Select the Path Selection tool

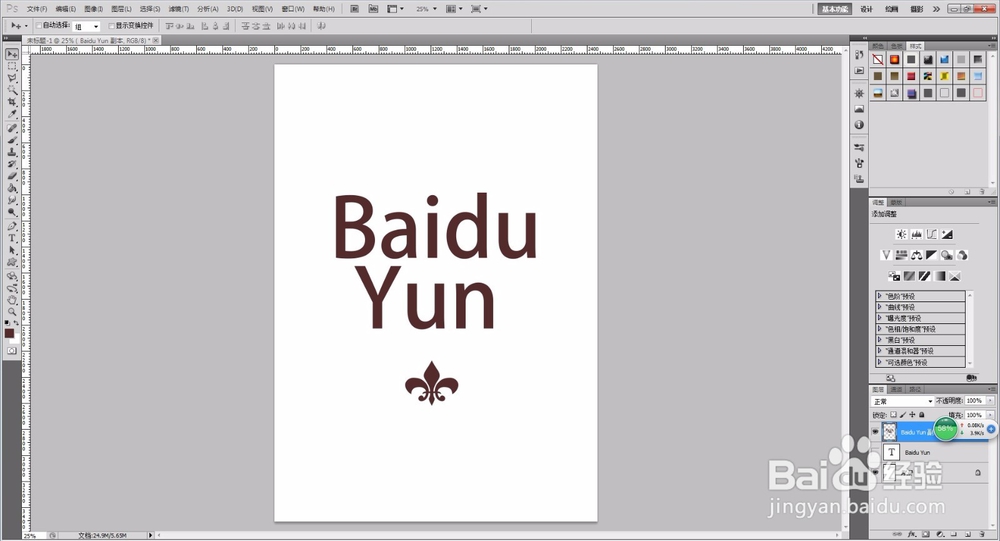12,251
